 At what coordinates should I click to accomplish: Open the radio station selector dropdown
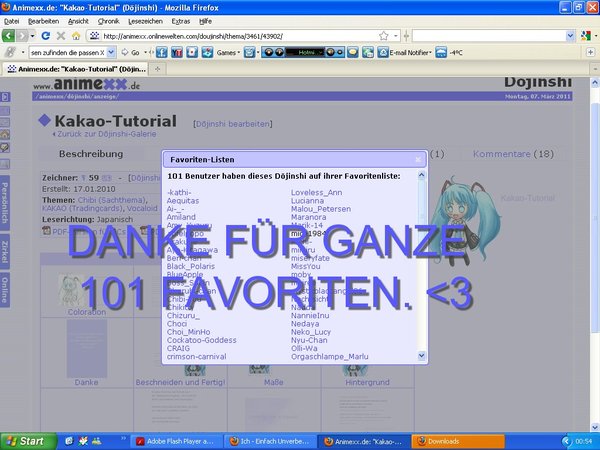pos(321,52)
